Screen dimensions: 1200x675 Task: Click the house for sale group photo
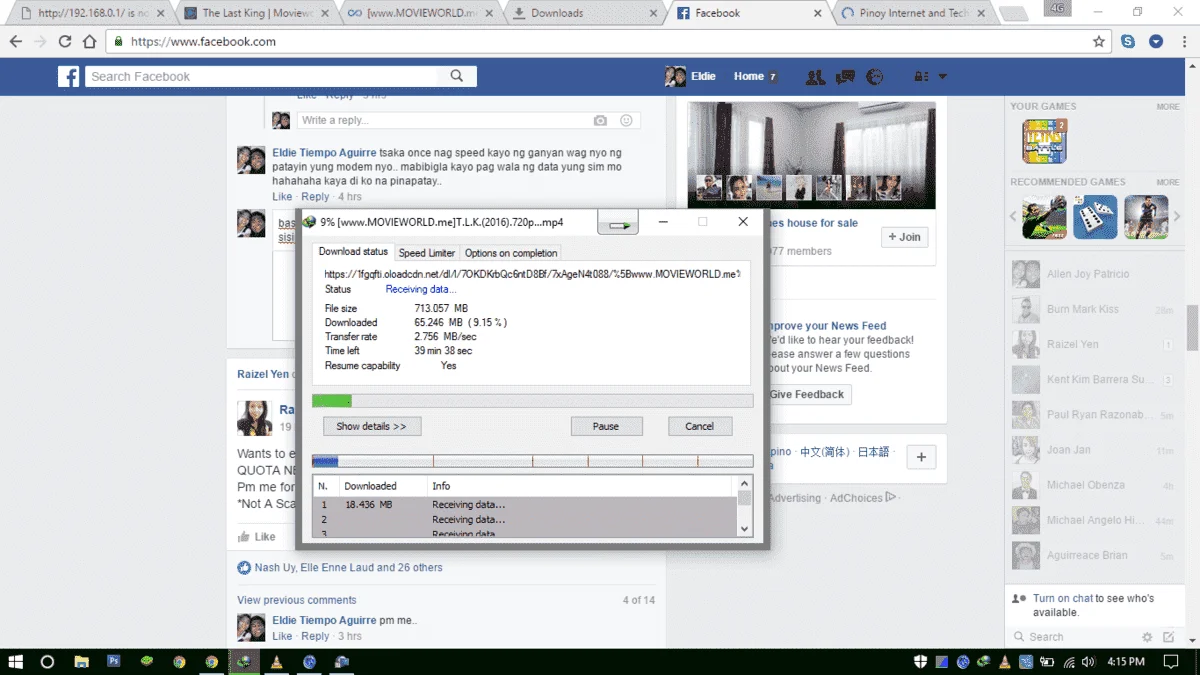pos(811,155)
